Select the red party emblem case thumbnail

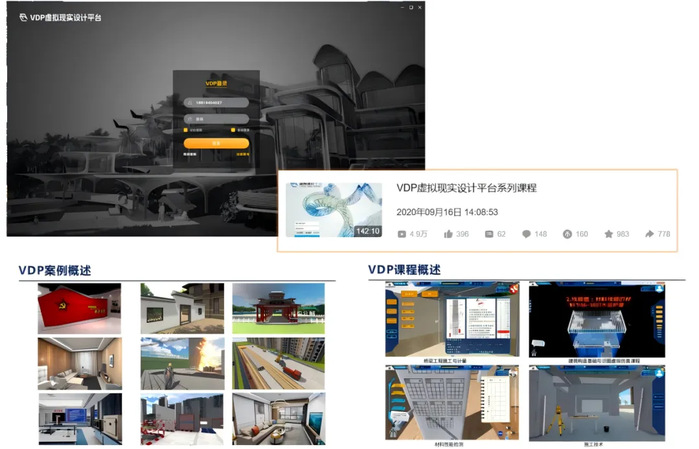[x=79, y=308]
